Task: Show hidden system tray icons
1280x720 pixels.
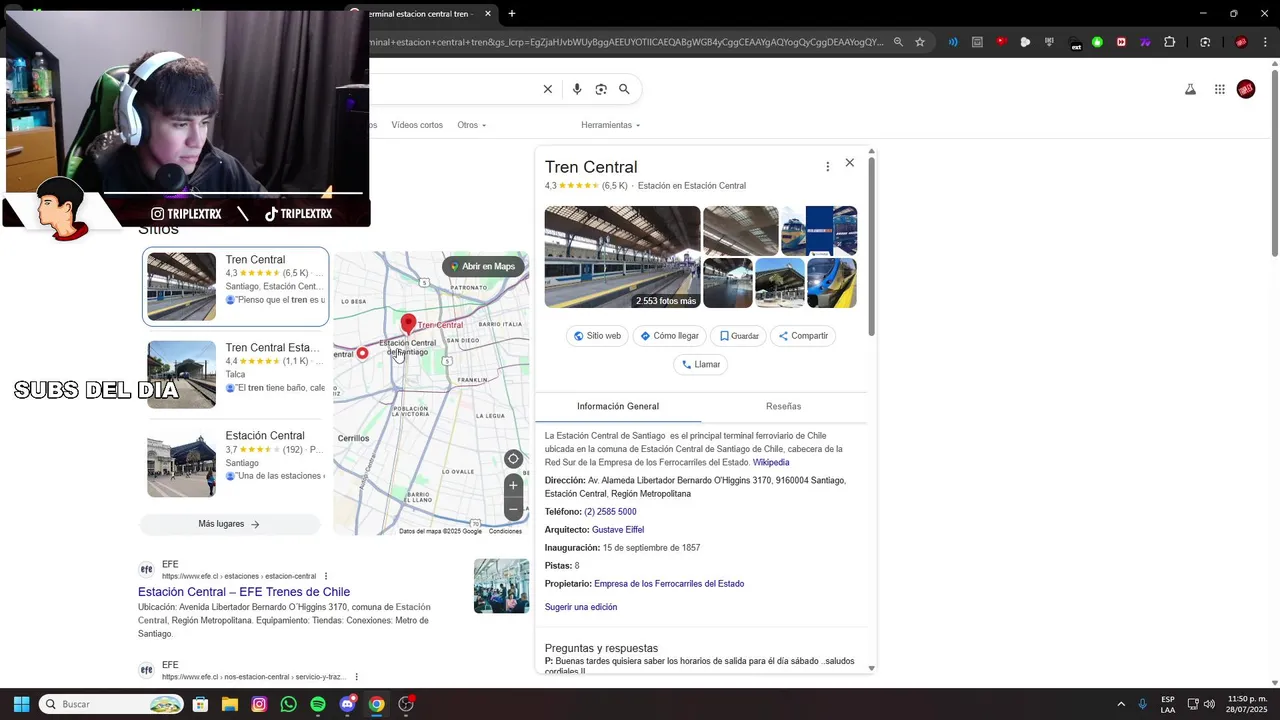Action: [x=1121, y=704]
